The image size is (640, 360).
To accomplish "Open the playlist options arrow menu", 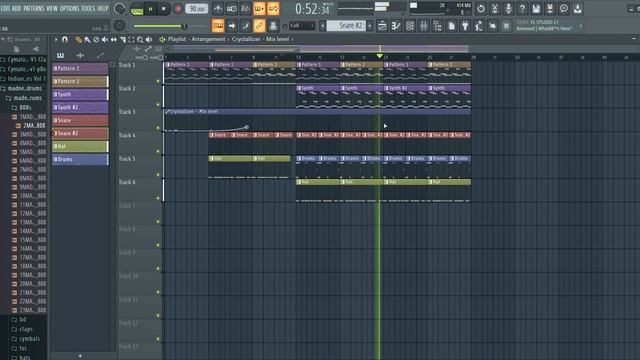I will [x=56, y=40].
